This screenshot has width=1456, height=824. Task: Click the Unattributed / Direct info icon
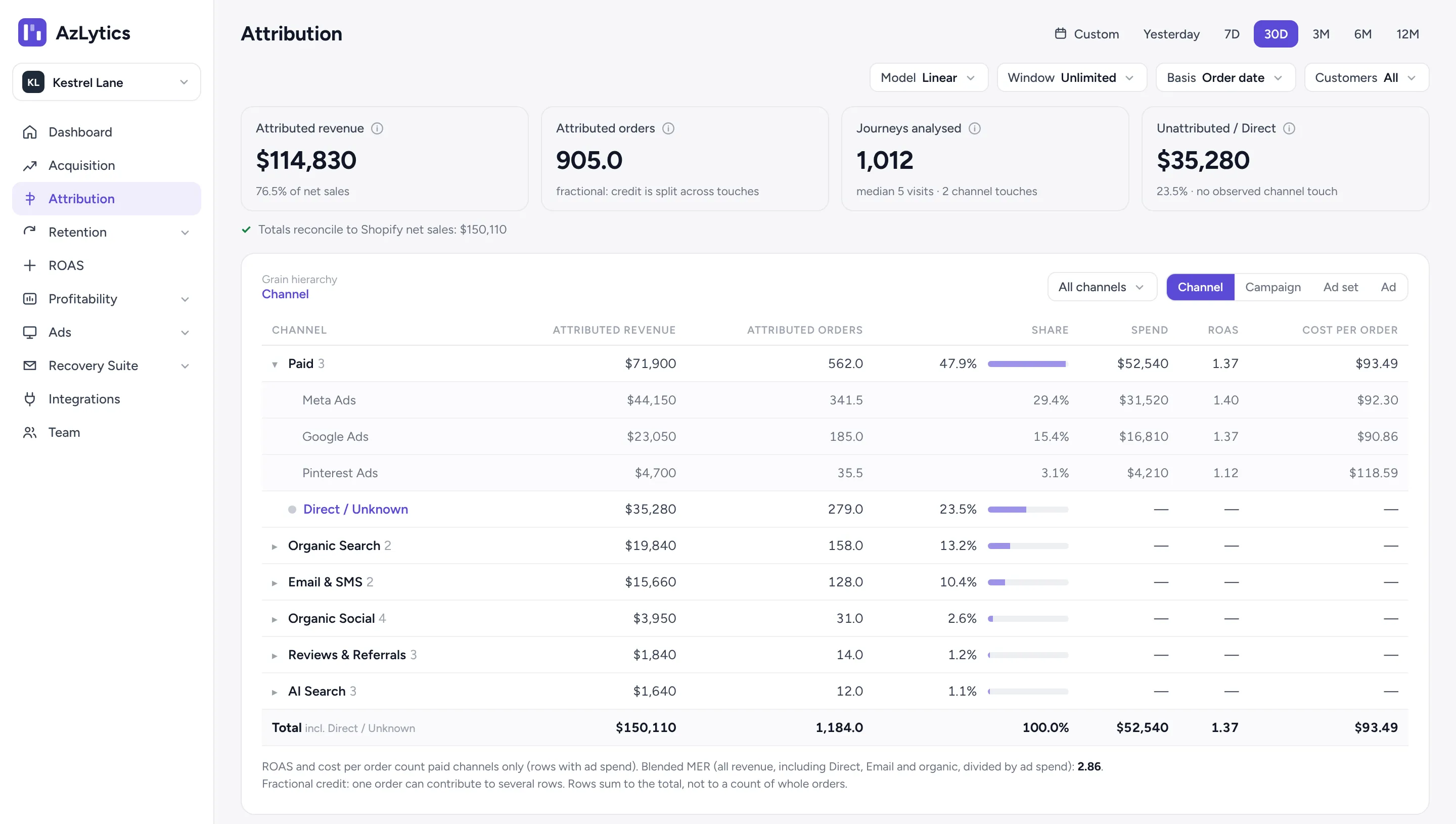pyautogui.click(x=1289, y=128)
